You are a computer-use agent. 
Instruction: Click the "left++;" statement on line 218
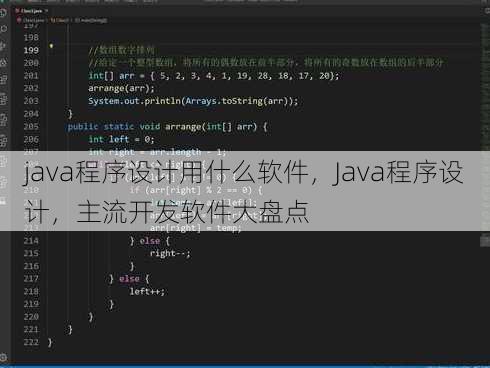pos(147,291)
